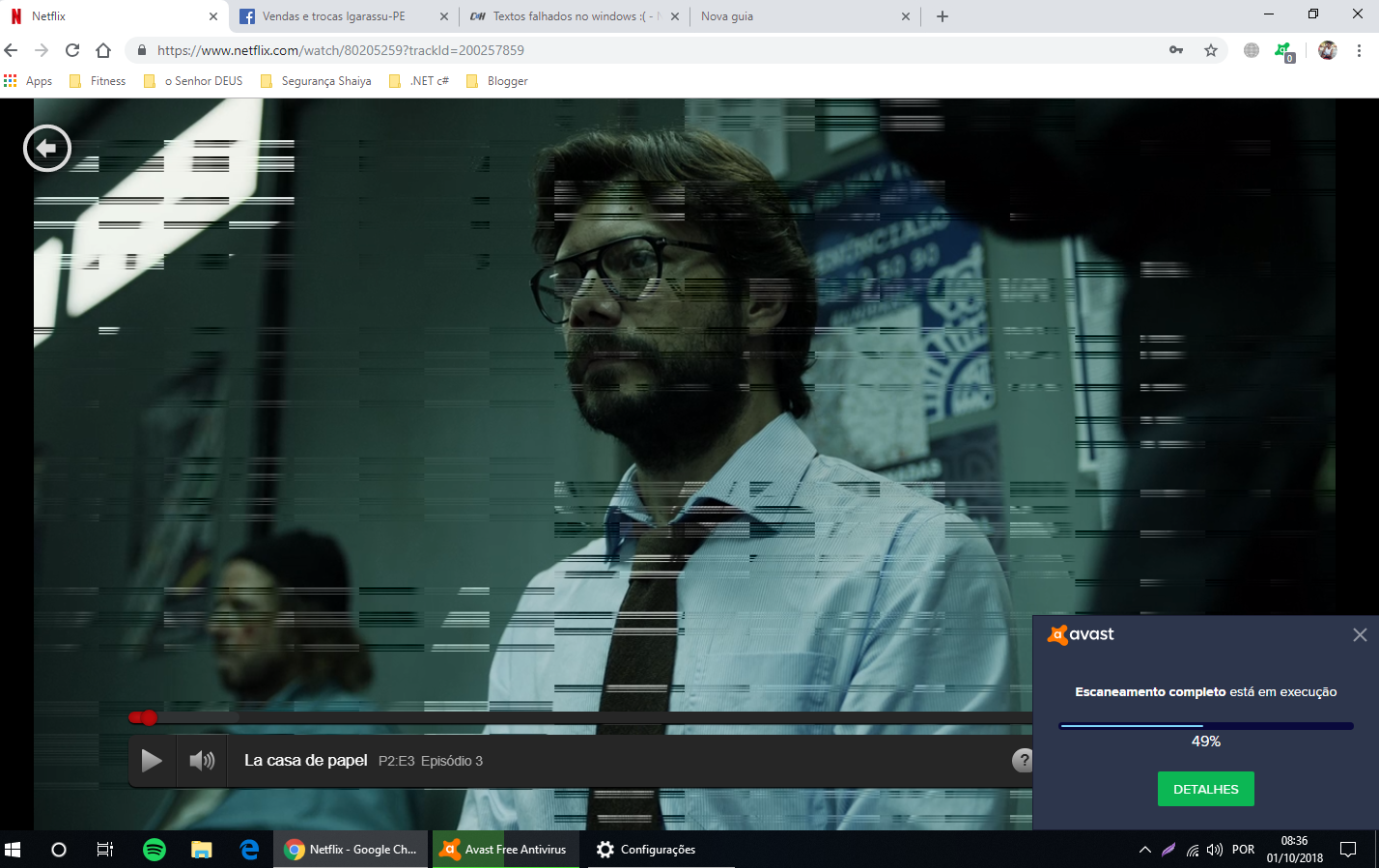Viewport: 1379px width, 868px height.
Task: Open the .NET c# bookmark folder
Action: click(x=419, y=81)
